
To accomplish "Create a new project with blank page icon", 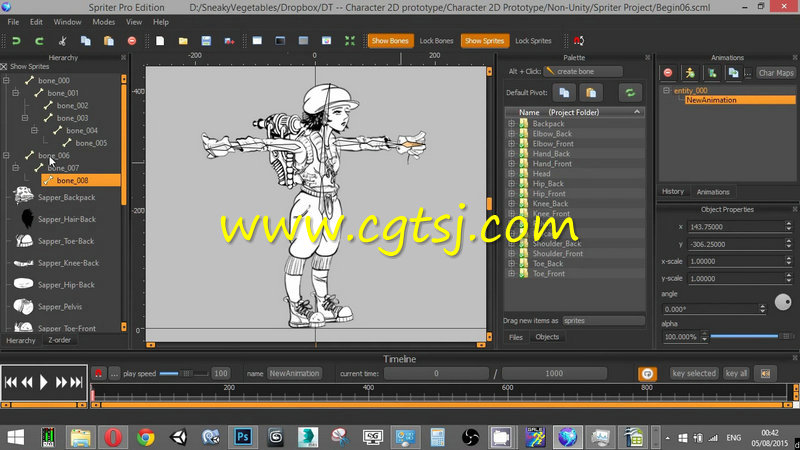I will (x=160, y=41).
